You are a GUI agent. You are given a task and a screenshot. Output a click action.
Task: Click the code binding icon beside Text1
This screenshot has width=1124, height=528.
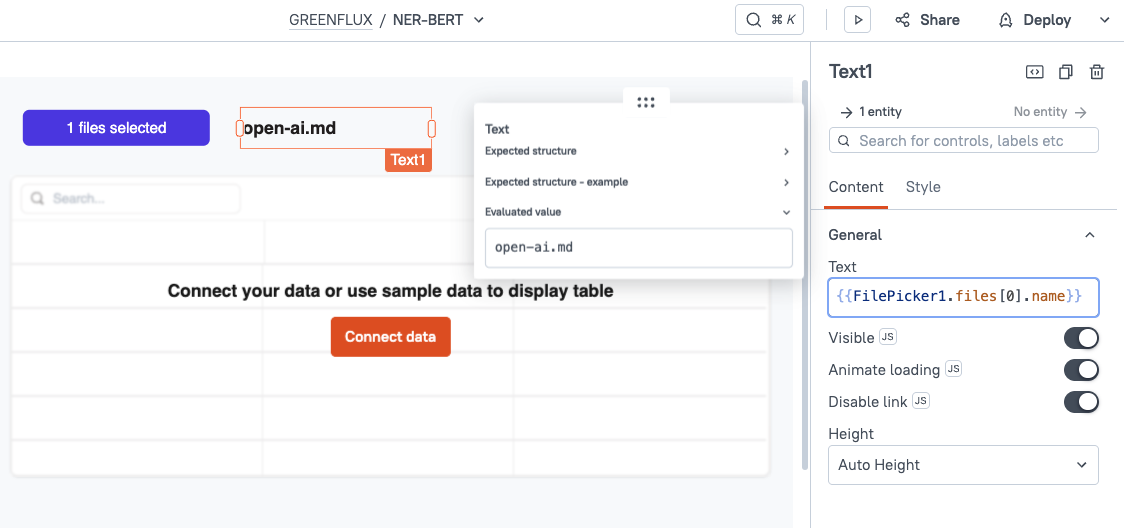click(x=1035, y=72)
